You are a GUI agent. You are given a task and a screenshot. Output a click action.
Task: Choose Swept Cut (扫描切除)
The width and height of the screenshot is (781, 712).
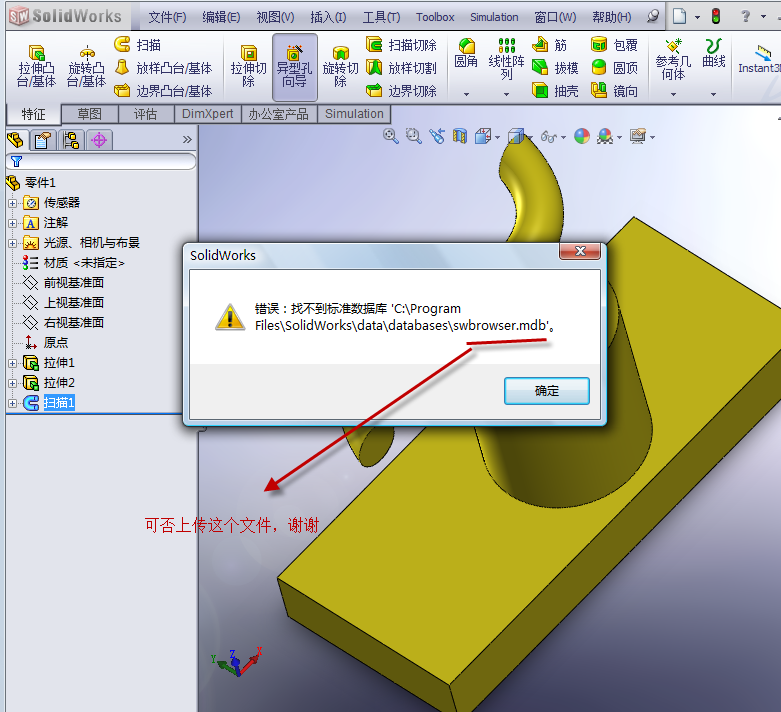[401, 45]
